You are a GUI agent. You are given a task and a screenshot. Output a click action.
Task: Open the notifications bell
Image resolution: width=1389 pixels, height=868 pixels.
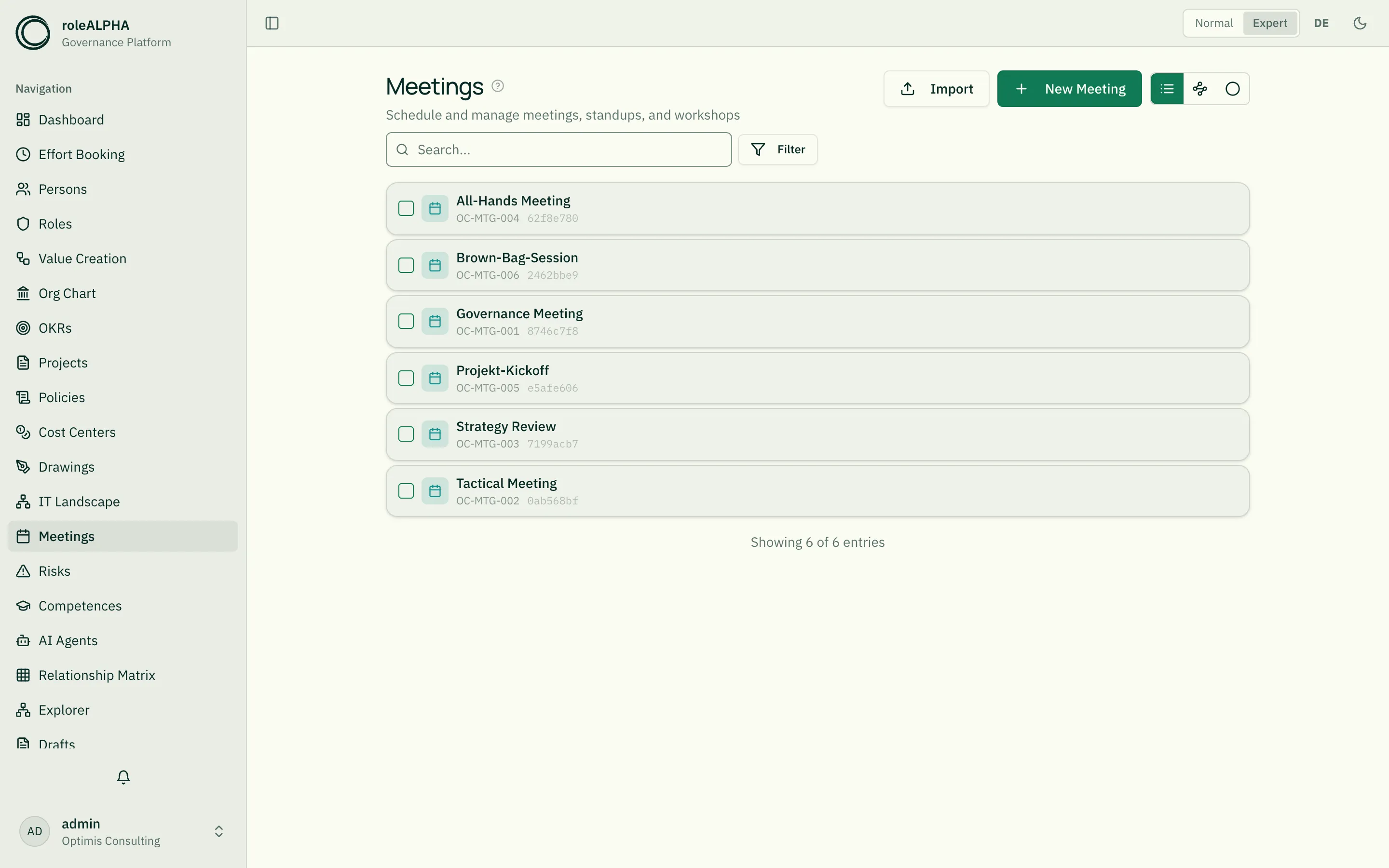coord(123,777)
